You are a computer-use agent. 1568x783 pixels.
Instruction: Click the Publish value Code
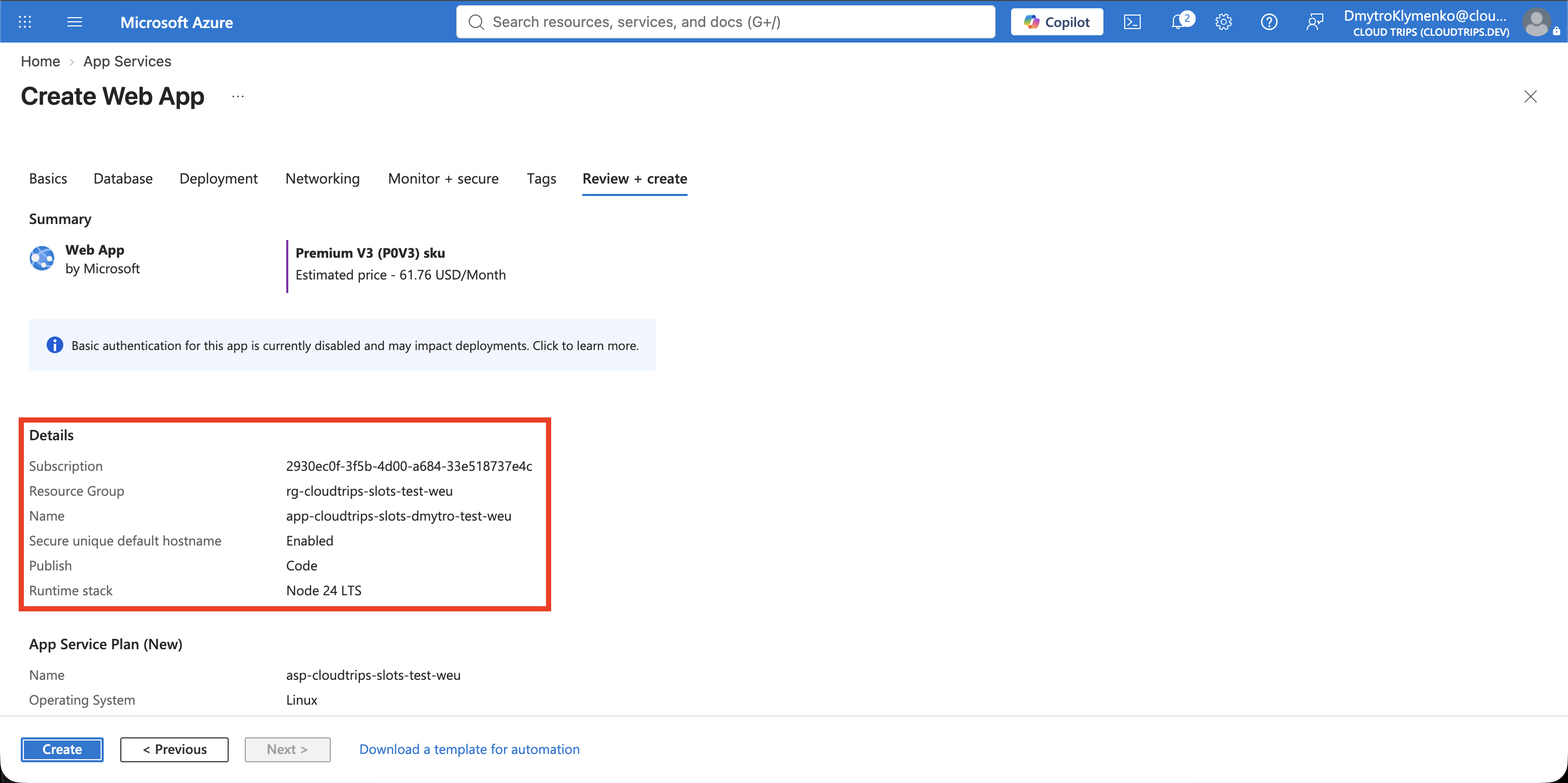pyautogui.click(x=302, y=566)
